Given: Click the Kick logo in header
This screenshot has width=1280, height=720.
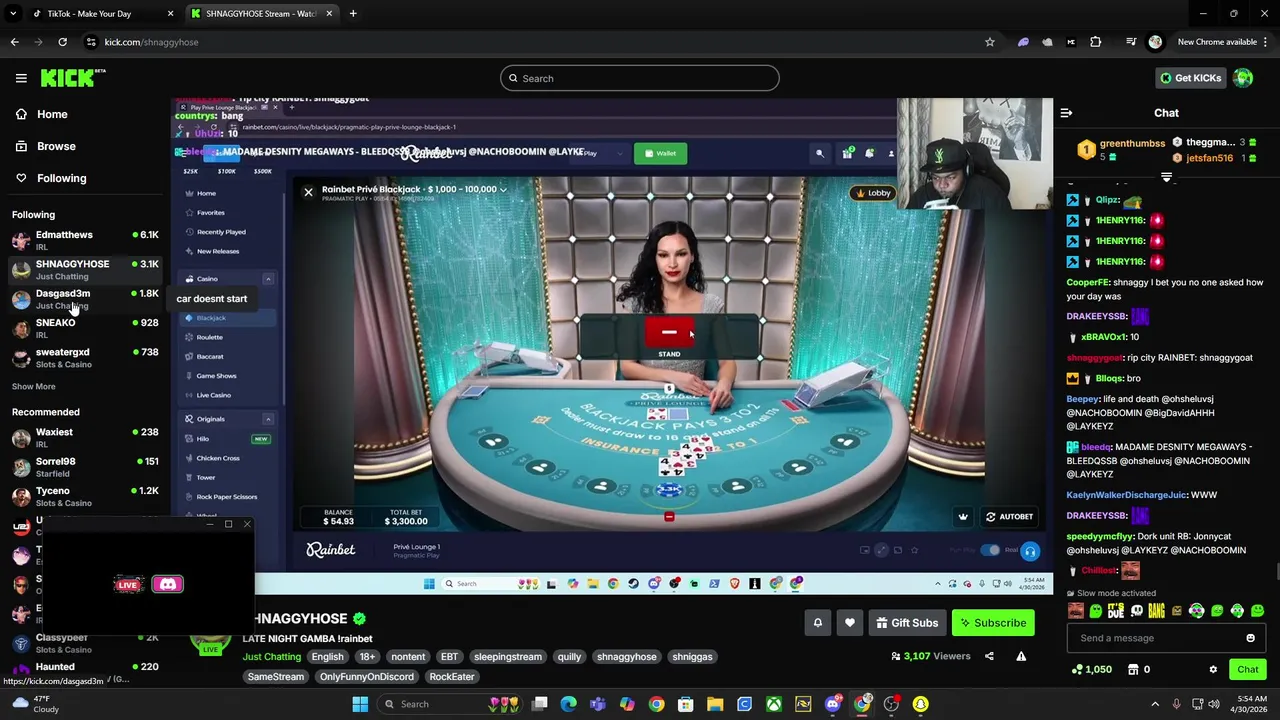Looking at the screenshot, I should tap(72, 78).
